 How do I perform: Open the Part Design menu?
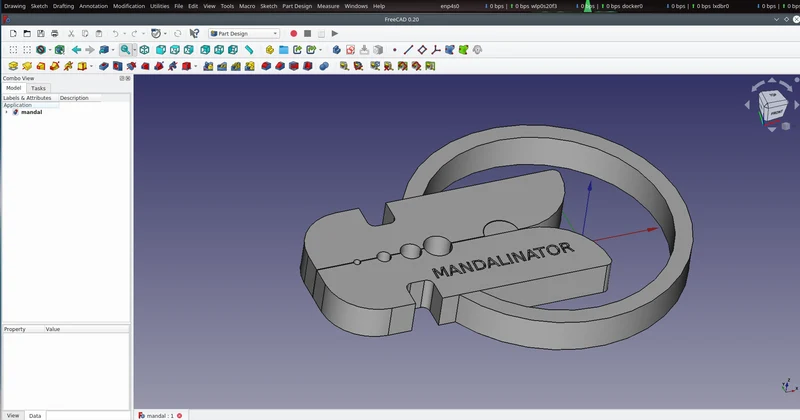tap(297, 6)
